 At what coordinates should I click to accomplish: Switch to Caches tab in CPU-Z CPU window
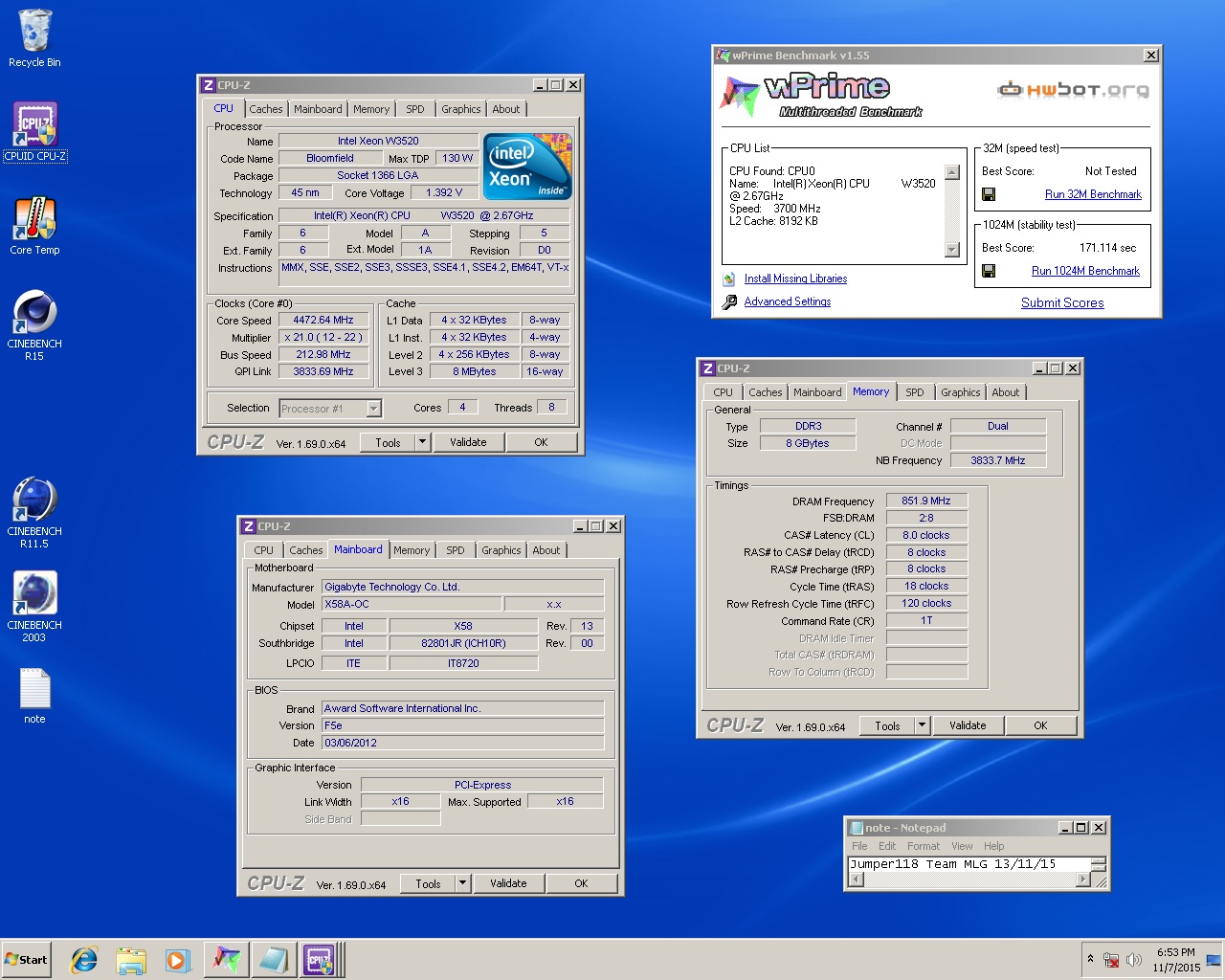click(266, 109)
